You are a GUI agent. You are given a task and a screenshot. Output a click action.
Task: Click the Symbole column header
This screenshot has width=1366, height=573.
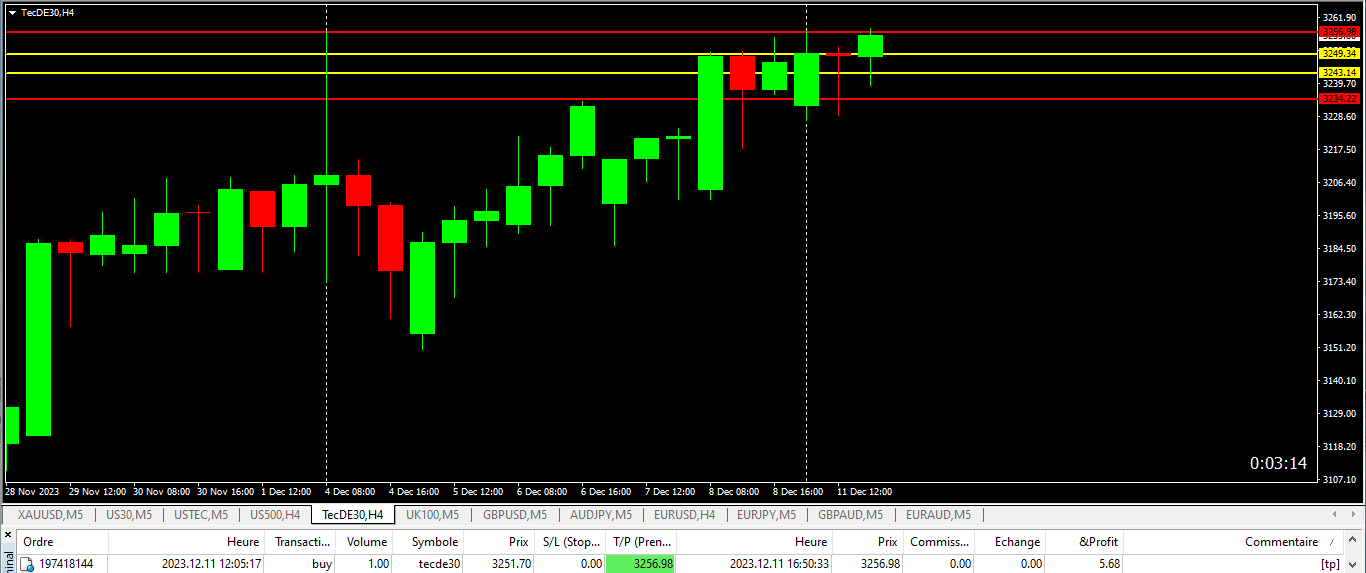tap(430, 541)
